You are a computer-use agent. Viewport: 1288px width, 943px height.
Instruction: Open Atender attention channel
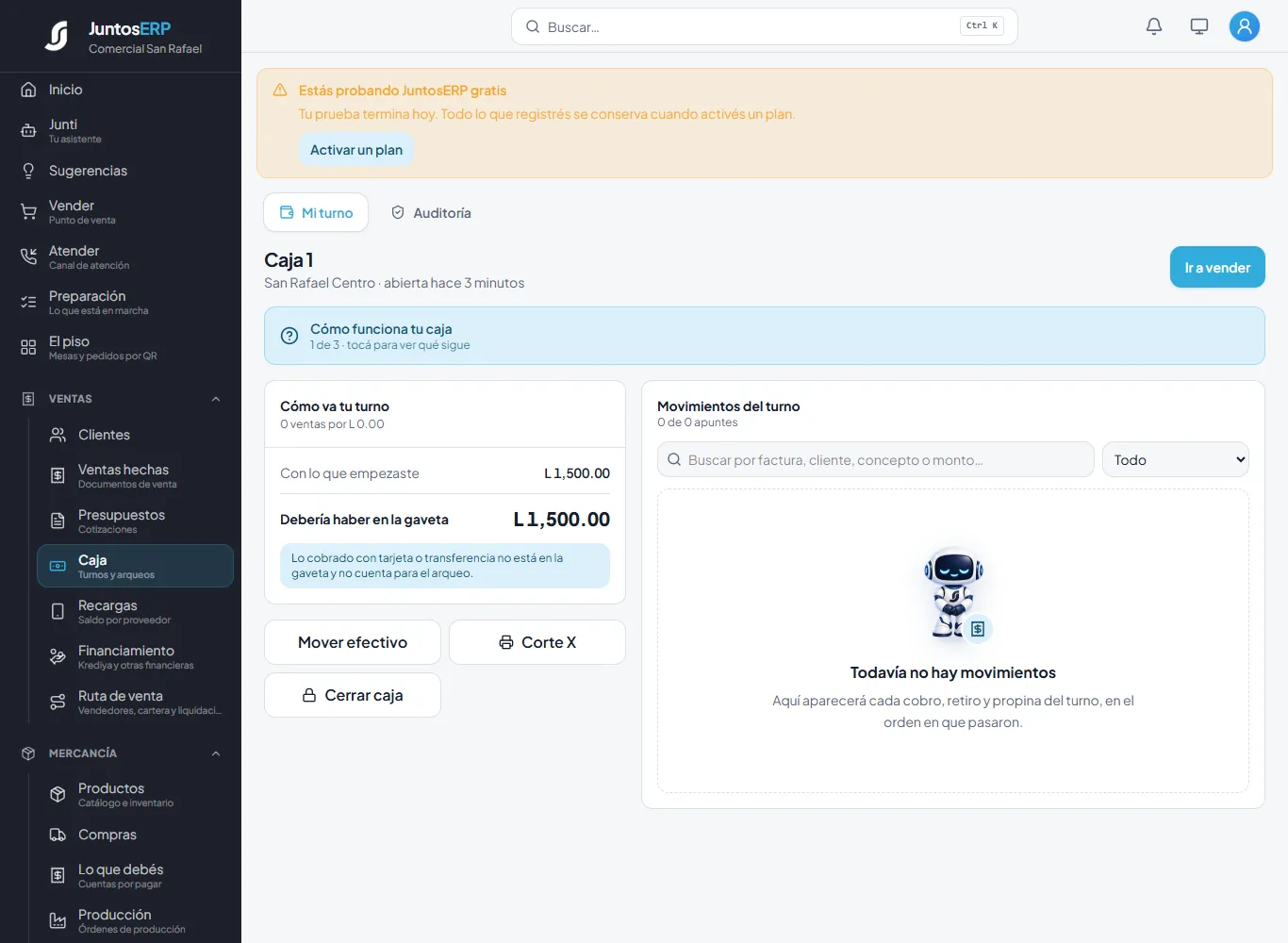pos(121,256)
